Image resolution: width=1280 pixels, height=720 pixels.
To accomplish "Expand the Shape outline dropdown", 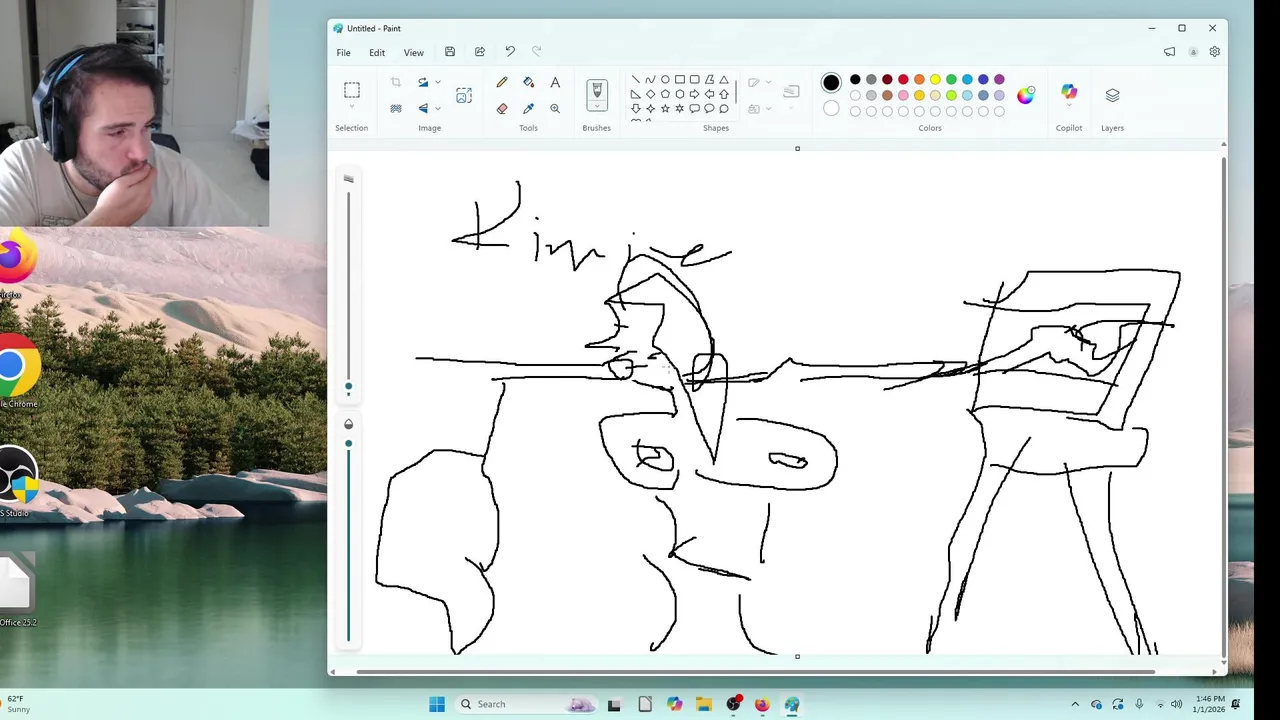I will point(768,82).
